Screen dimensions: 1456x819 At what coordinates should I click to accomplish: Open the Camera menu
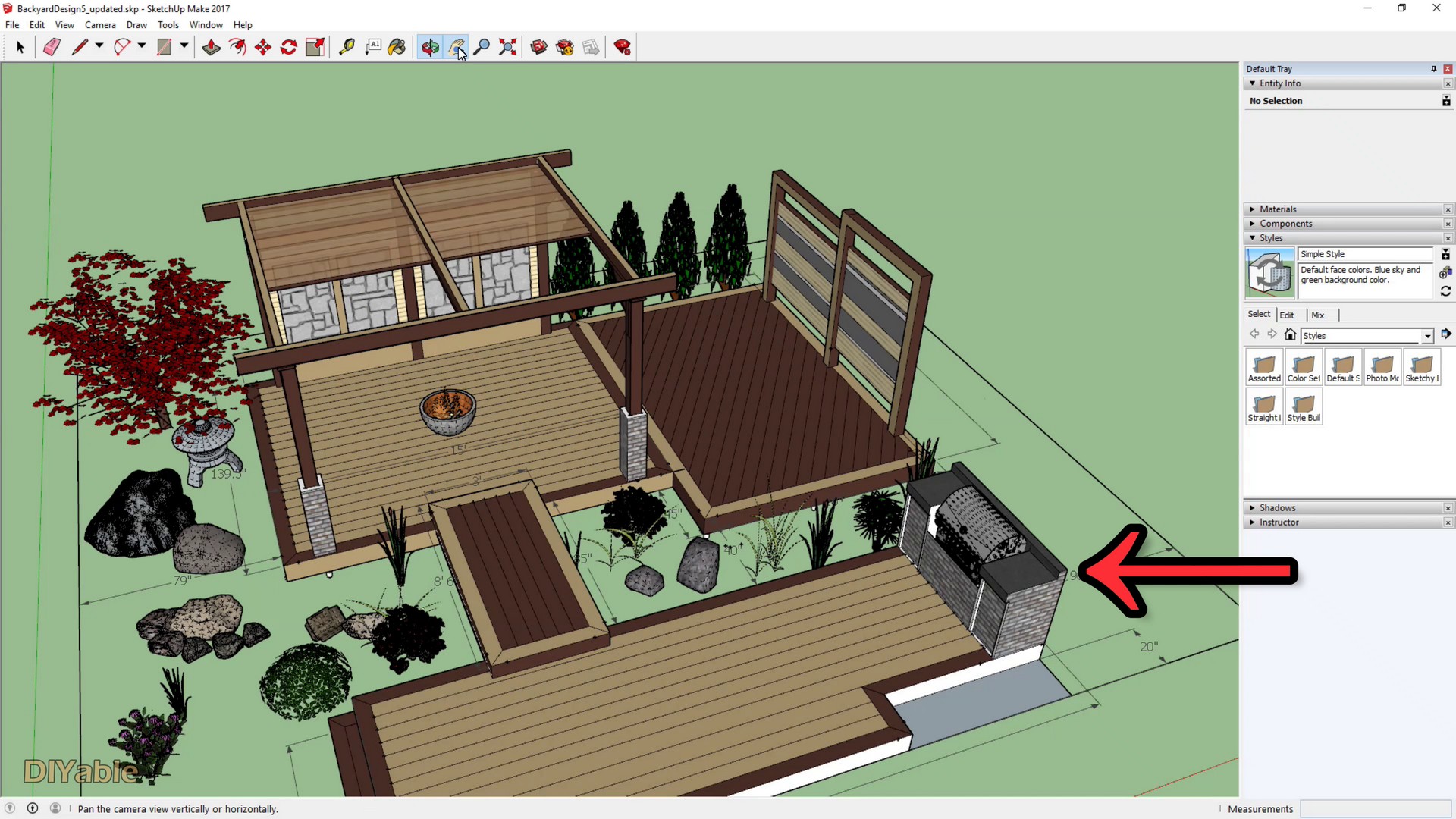(x=100, y=25)
